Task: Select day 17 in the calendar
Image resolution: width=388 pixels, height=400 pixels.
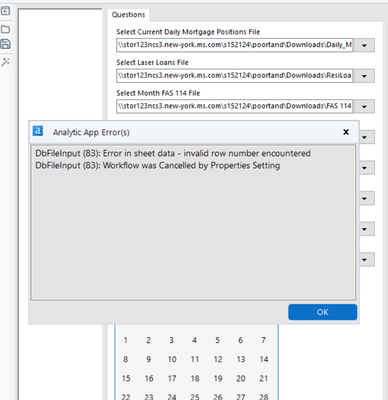Action: click(172, 379)
